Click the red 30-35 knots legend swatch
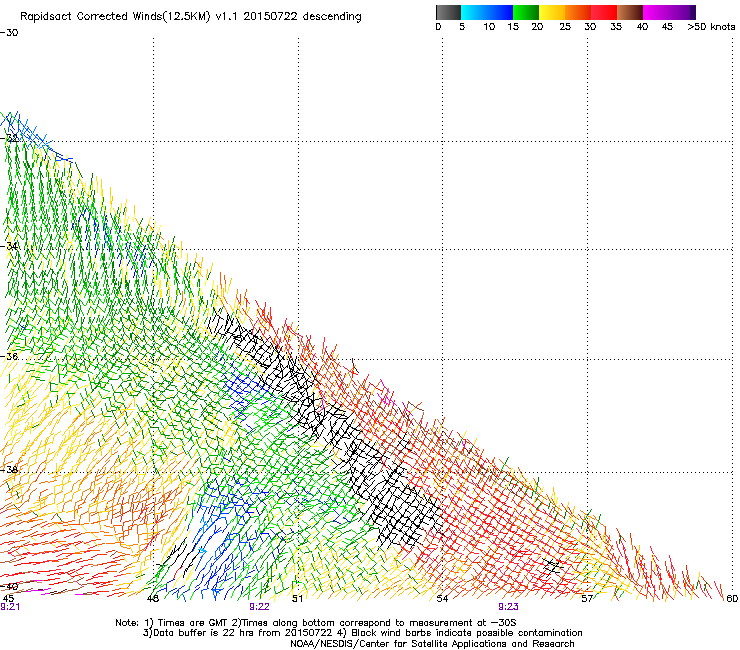 click(604, 12)
